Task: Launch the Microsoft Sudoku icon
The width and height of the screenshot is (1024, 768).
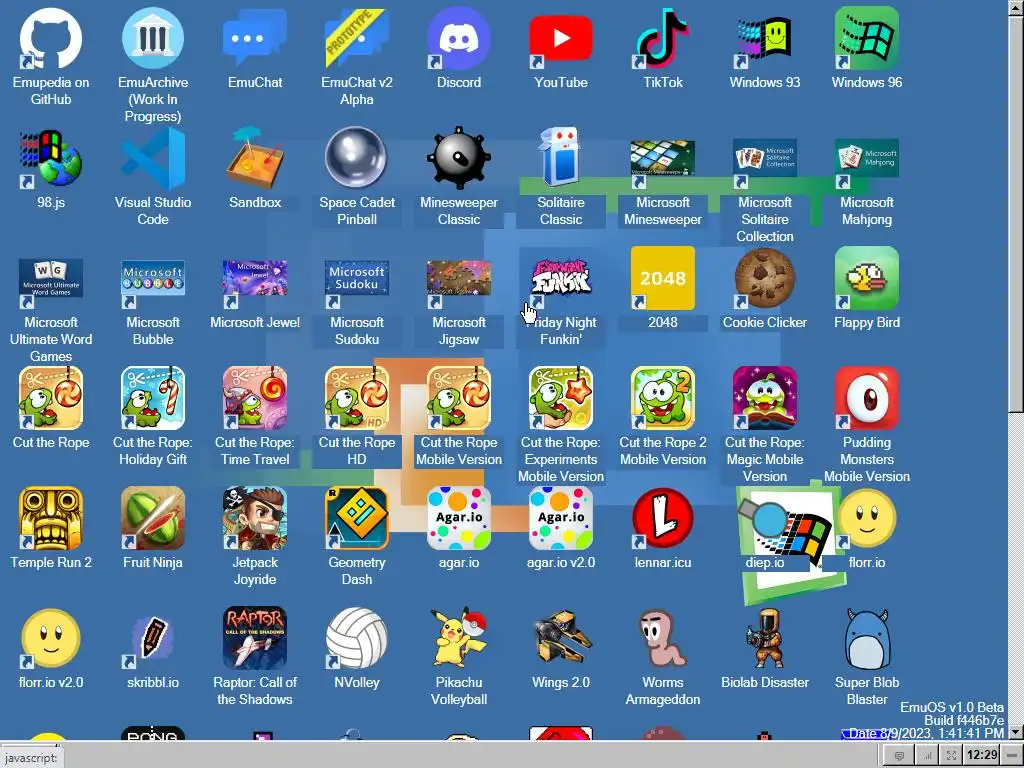Action: coord(357,278)
